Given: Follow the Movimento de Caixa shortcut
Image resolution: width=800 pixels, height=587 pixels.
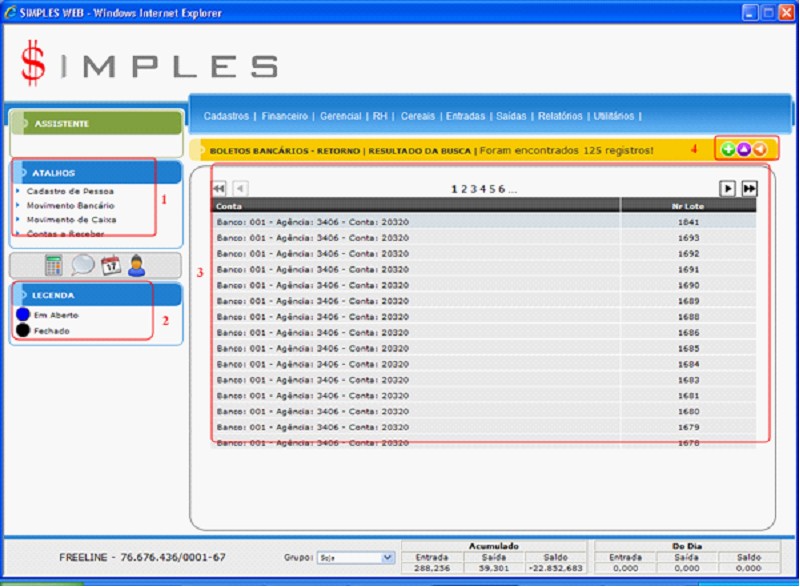Looking at the screenshot, I should 71,220.
